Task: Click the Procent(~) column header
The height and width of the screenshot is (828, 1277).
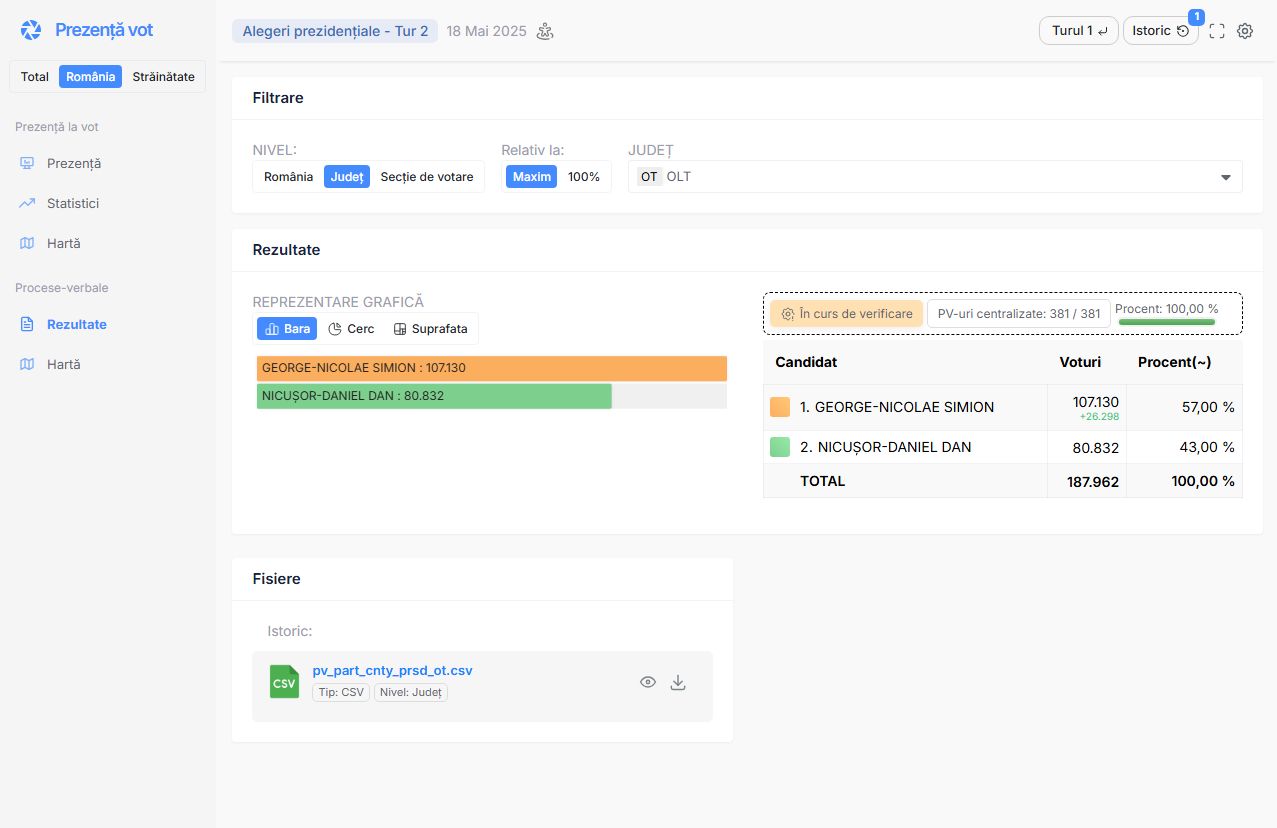Action: click(1174, 362)
